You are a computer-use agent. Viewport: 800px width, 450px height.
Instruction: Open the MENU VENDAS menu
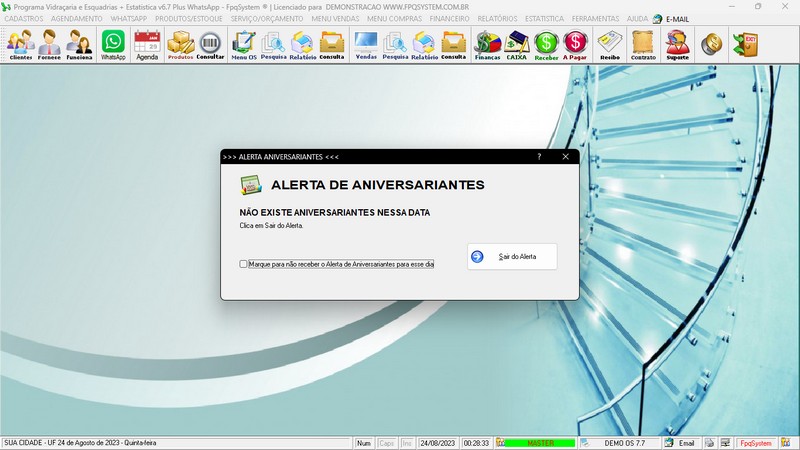pos(335,19)
